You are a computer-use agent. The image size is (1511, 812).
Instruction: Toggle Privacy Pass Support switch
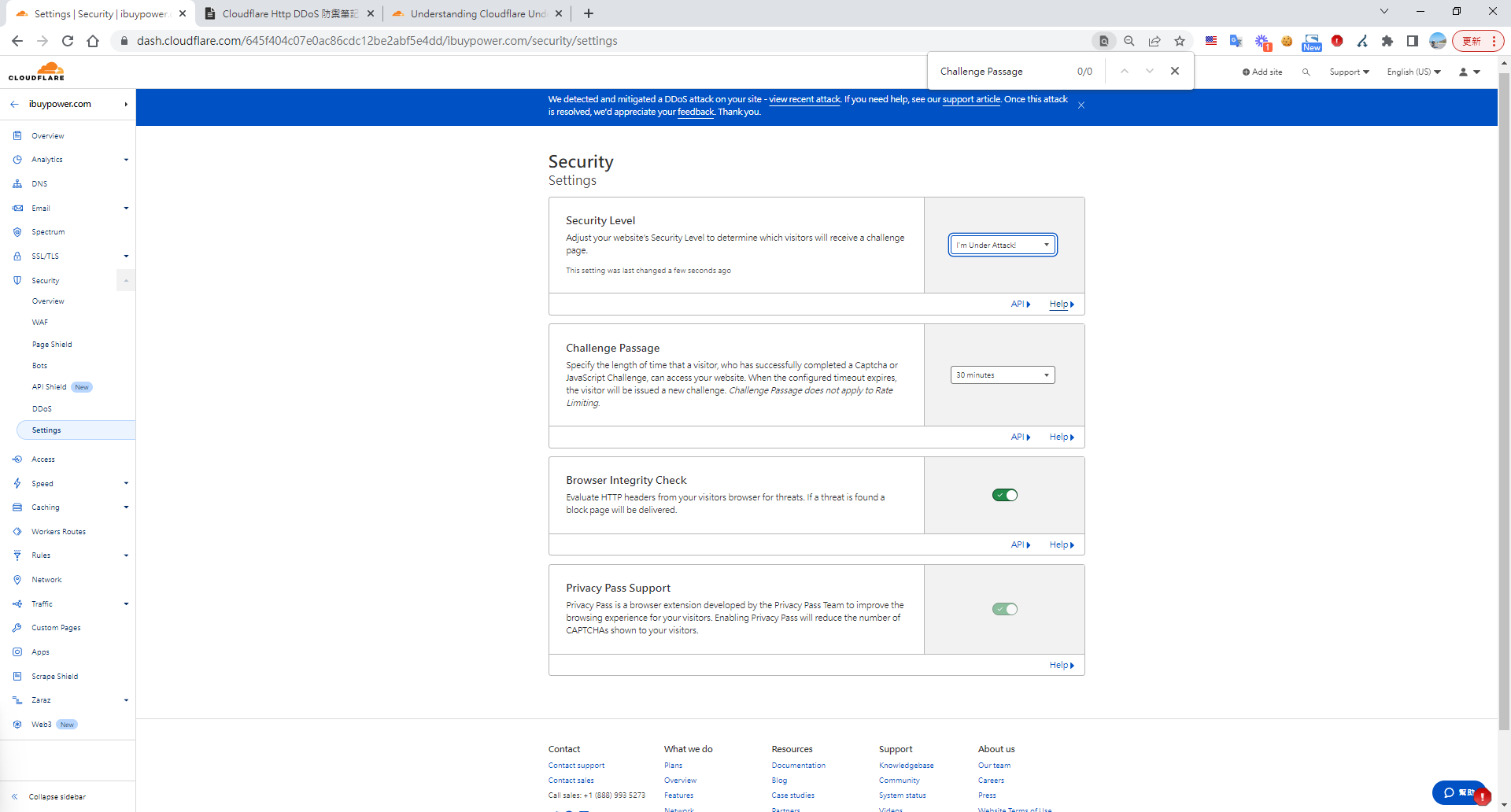coord(1004,609)
